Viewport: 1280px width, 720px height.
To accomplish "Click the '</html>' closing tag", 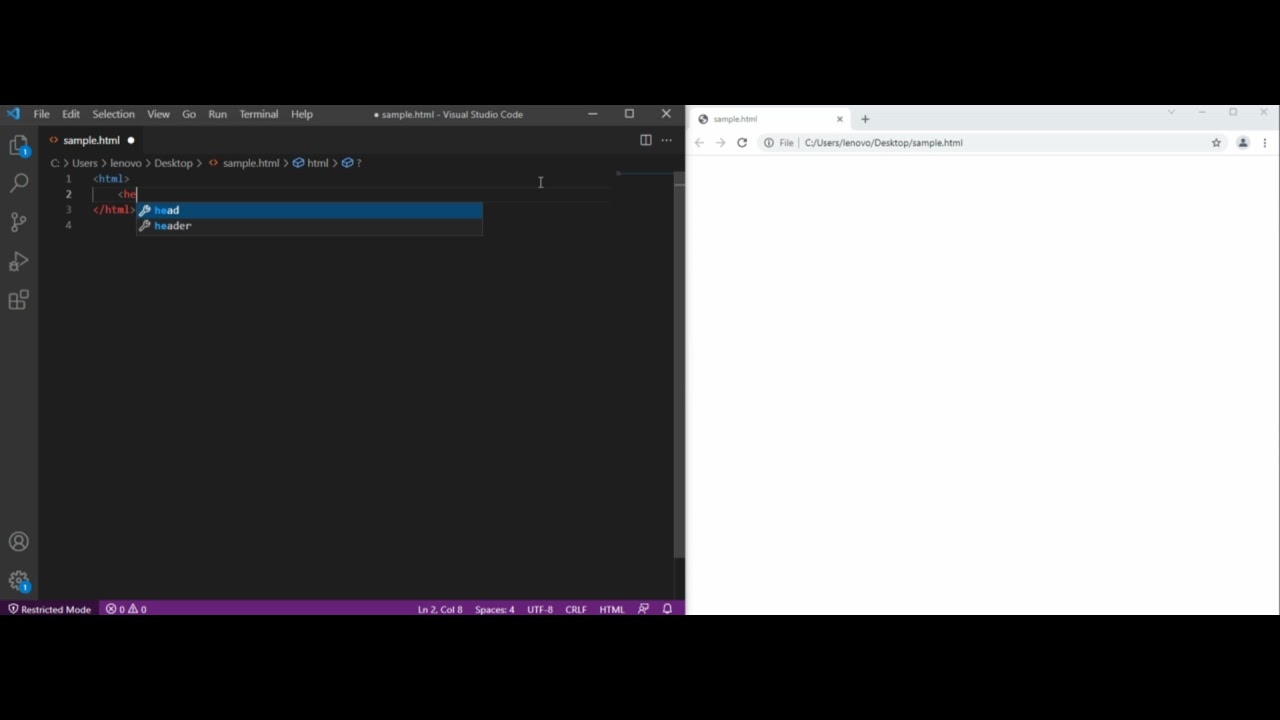I will (114, 210).
